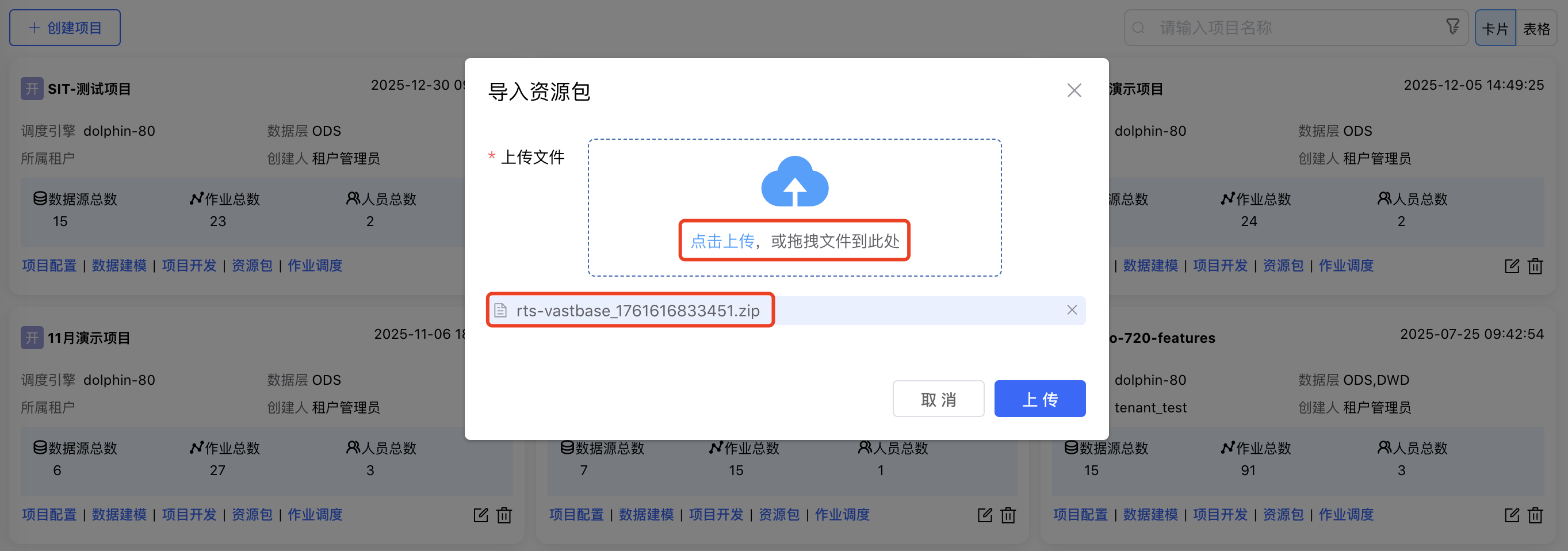The width and height of the screenshot is (1568, 551).
Task: Delete the project with 7 data sources
Action: tap(1008, 515)
